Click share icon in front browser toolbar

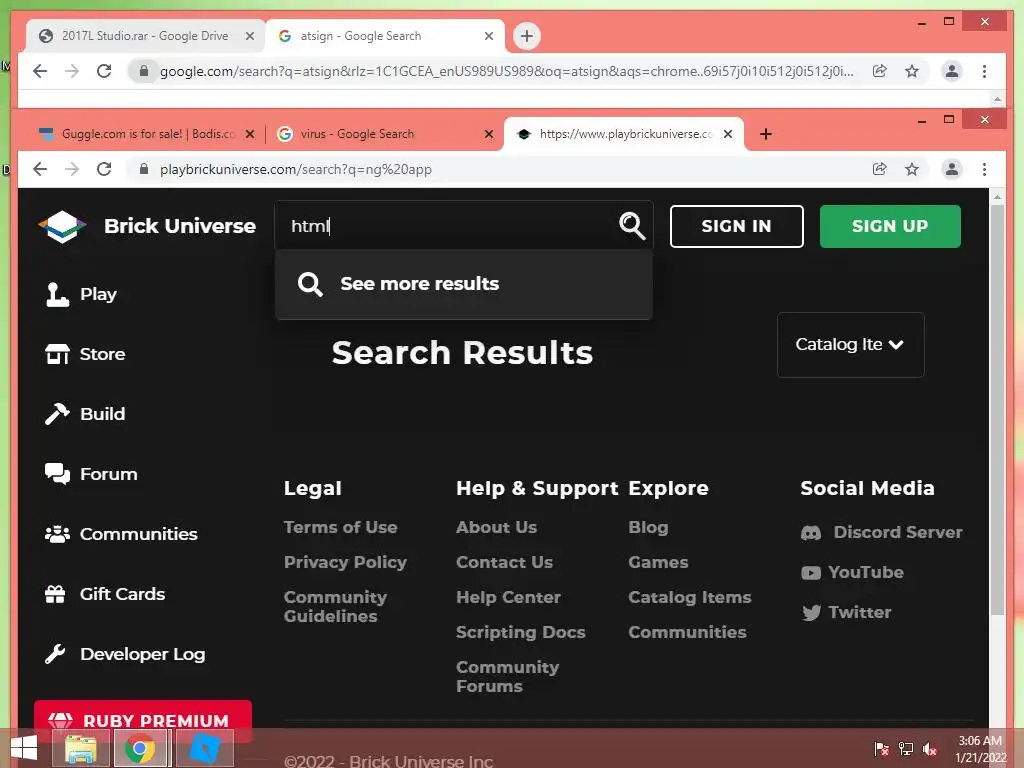[x=880, y=169]
